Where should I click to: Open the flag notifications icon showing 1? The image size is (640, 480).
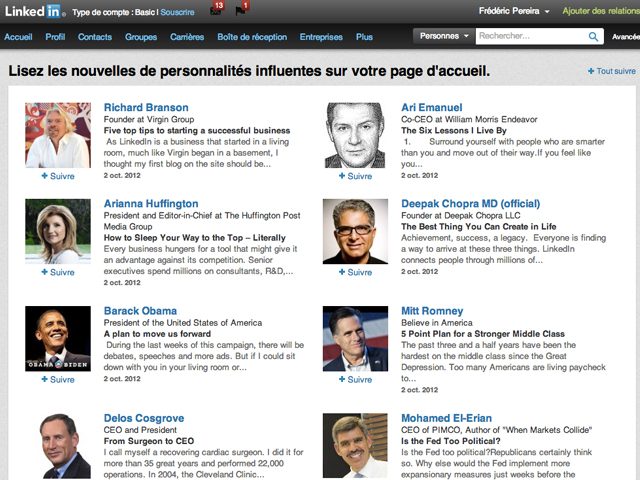coord(242,9)
